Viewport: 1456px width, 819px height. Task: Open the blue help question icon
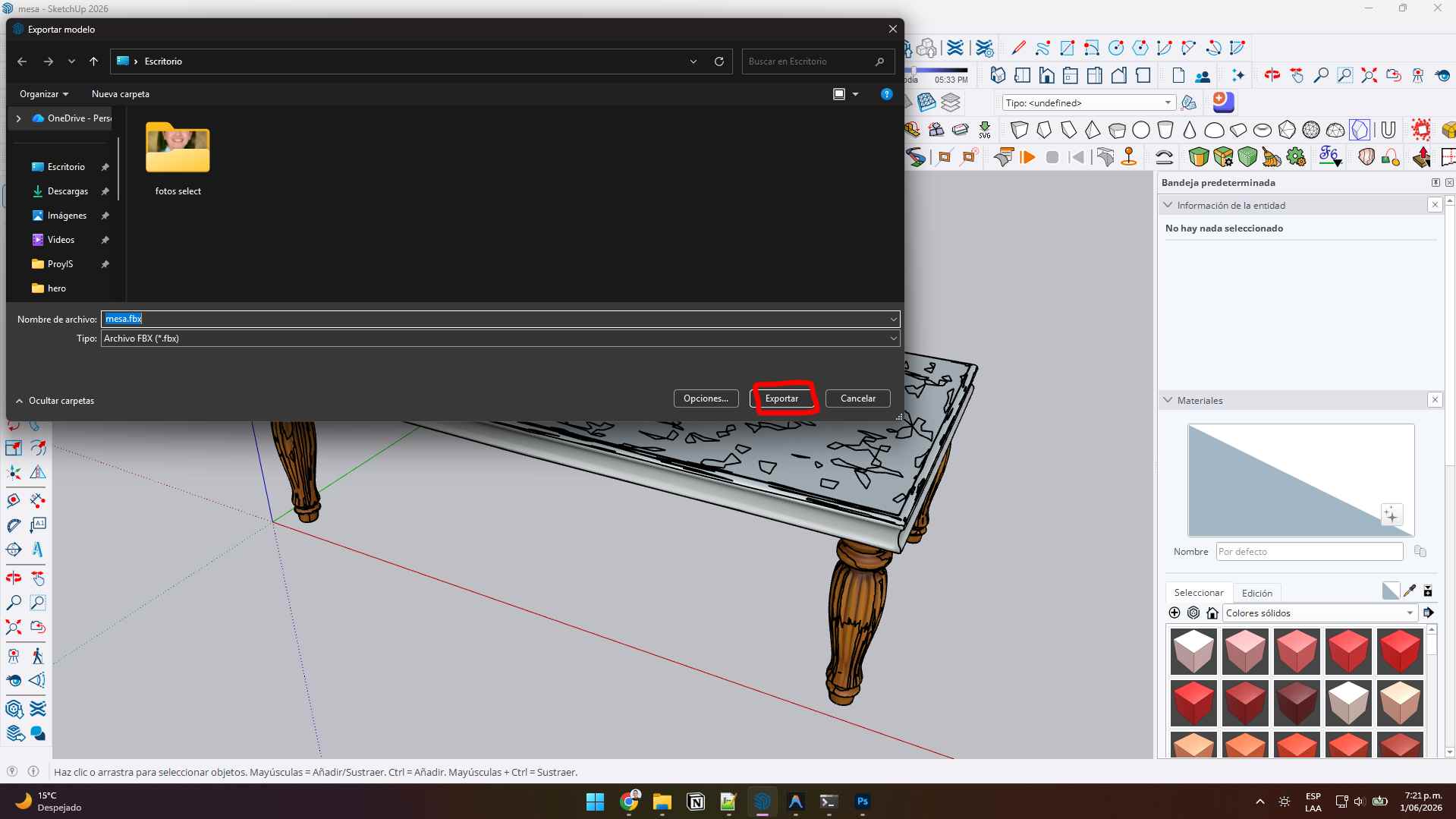pyautogui.click(x=886, y=94)
